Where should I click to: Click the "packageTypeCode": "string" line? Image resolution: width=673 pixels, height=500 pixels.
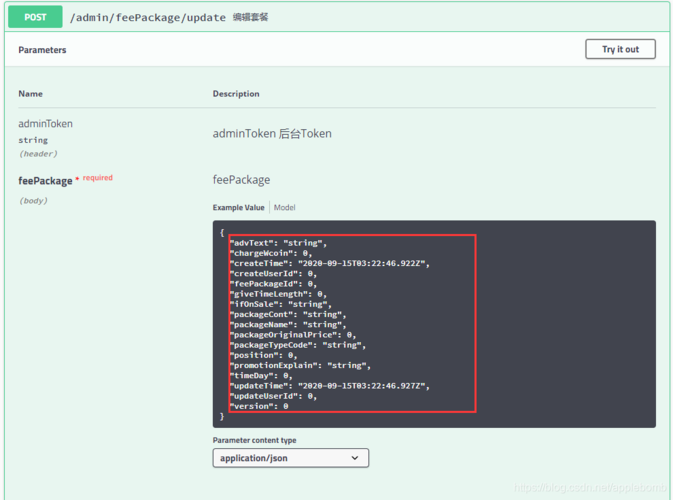[298, 345]
